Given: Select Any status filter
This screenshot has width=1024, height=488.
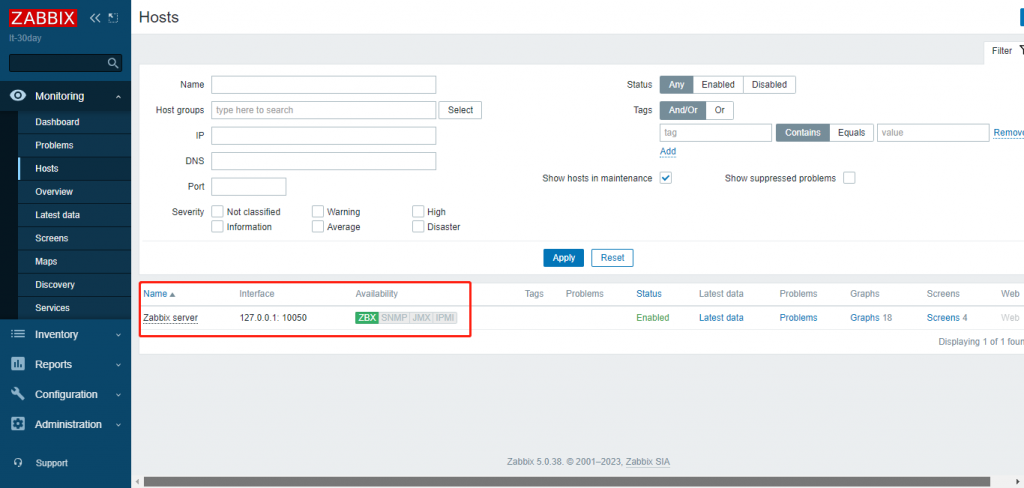Looking at the screenshot, I should (x=677, y=84).
